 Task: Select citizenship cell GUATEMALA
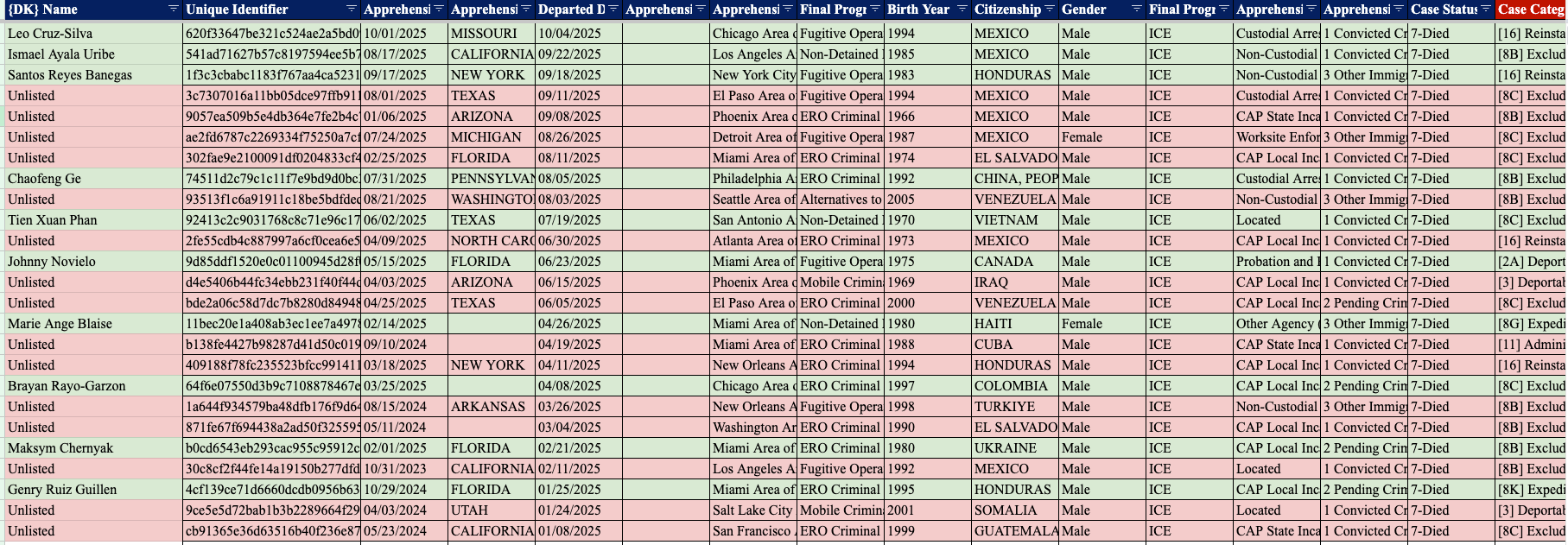click(x=1015, y=531)
